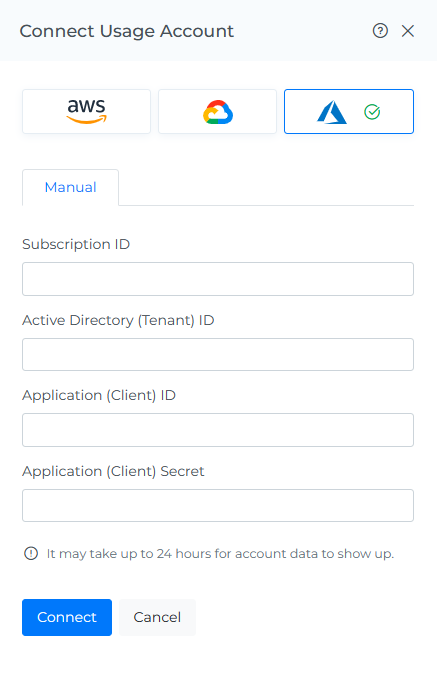Choose the Google Cloud provider logo
437x681 pixels.
(x=218, y=112)
